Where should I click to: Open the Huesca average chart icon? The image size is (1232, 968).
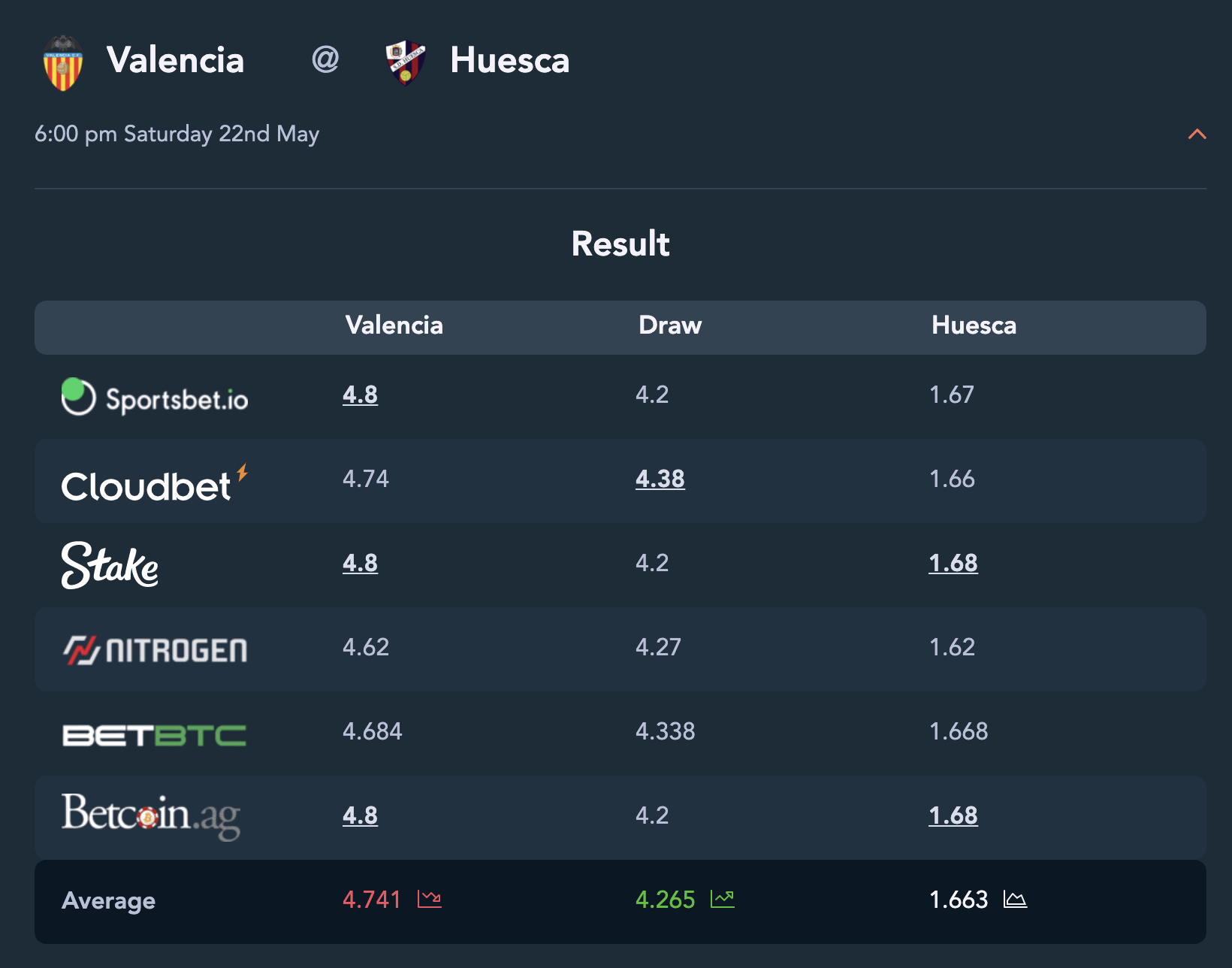(1015, 899)
